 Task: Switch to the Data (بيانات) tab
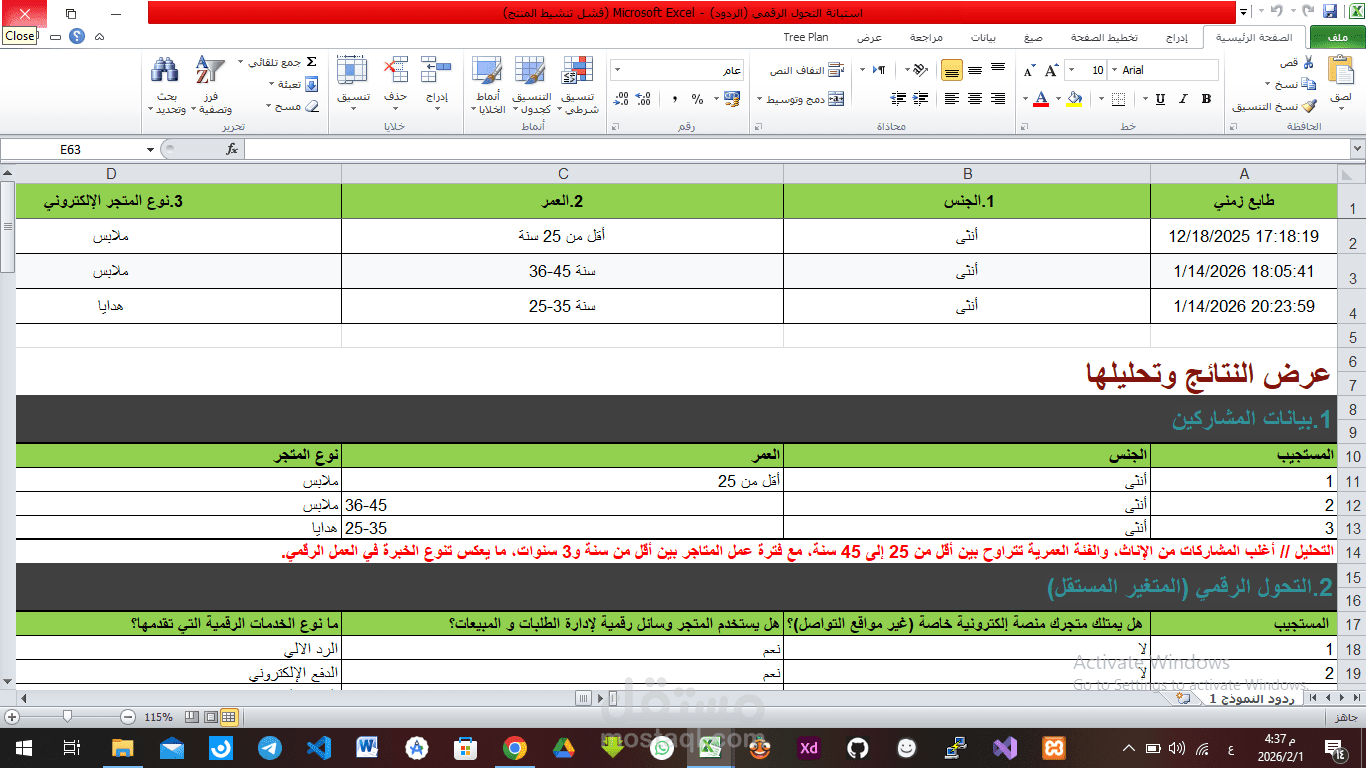983,37
